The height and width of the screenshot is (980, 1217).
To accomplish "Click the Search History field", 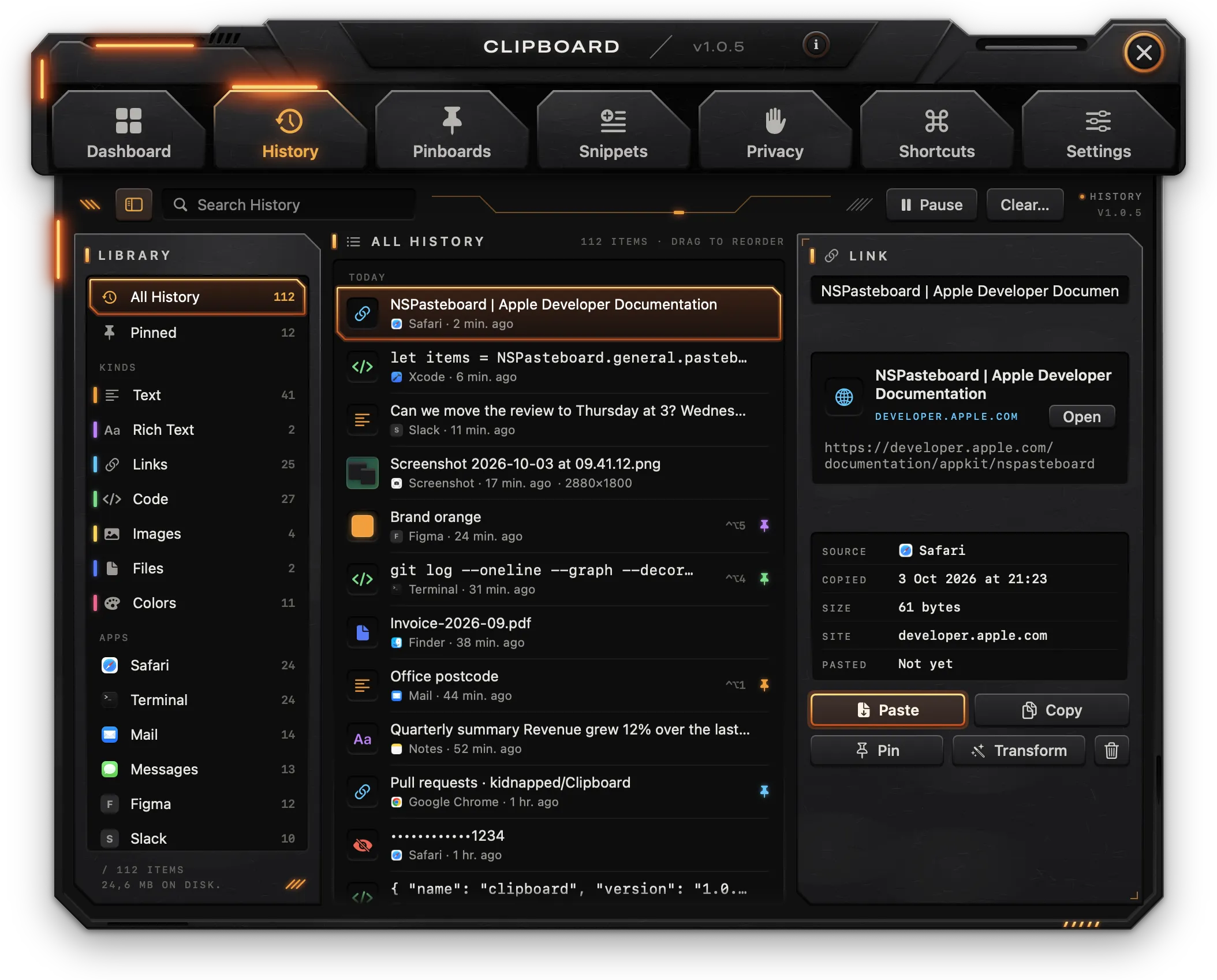I will (x=289, y=205).
